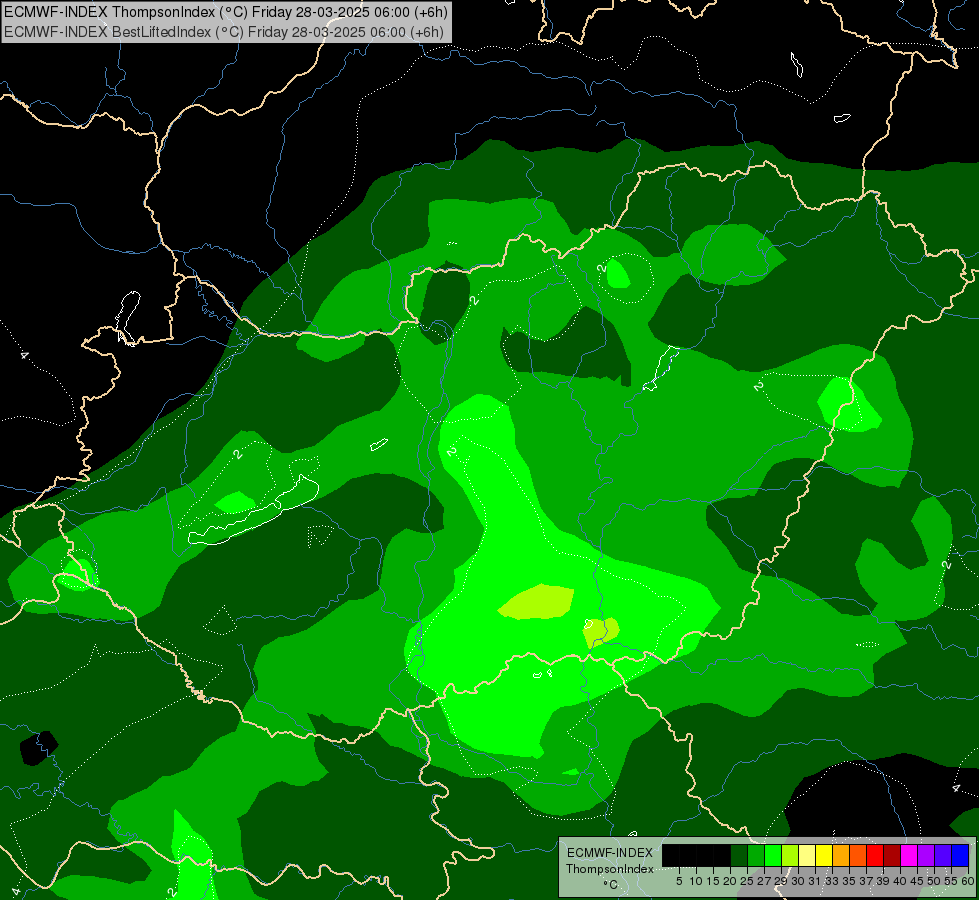Screen dimensions: 979x900
Task: Click legend scale value "45"
Action: click(917, 881)
